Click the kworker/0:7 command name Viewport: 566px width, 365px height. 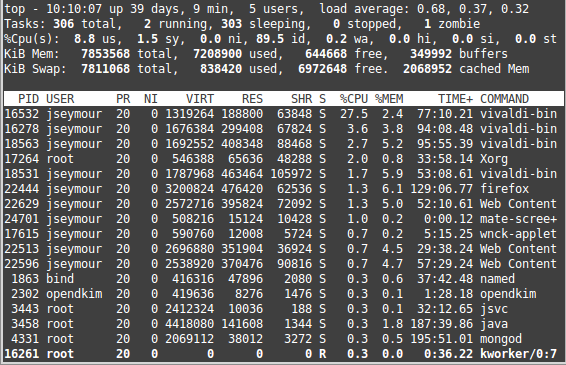point(518,354)
